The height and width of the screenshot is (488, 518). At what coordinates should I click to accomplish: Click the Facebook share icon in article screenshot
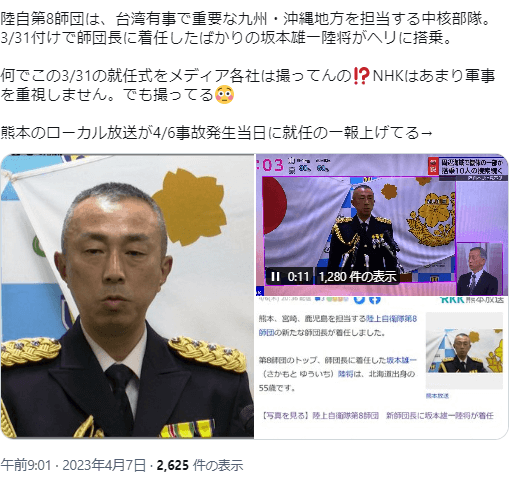click(x=375, y=300)
